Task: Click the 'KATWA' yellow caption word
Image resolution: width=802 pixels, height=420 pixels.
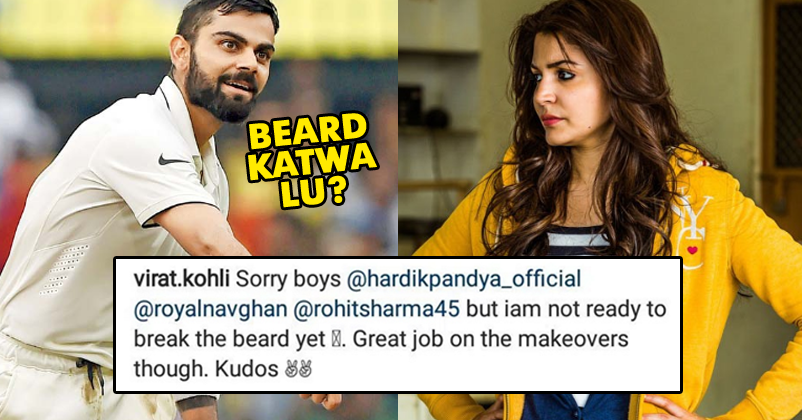Action: coord(312,164)
